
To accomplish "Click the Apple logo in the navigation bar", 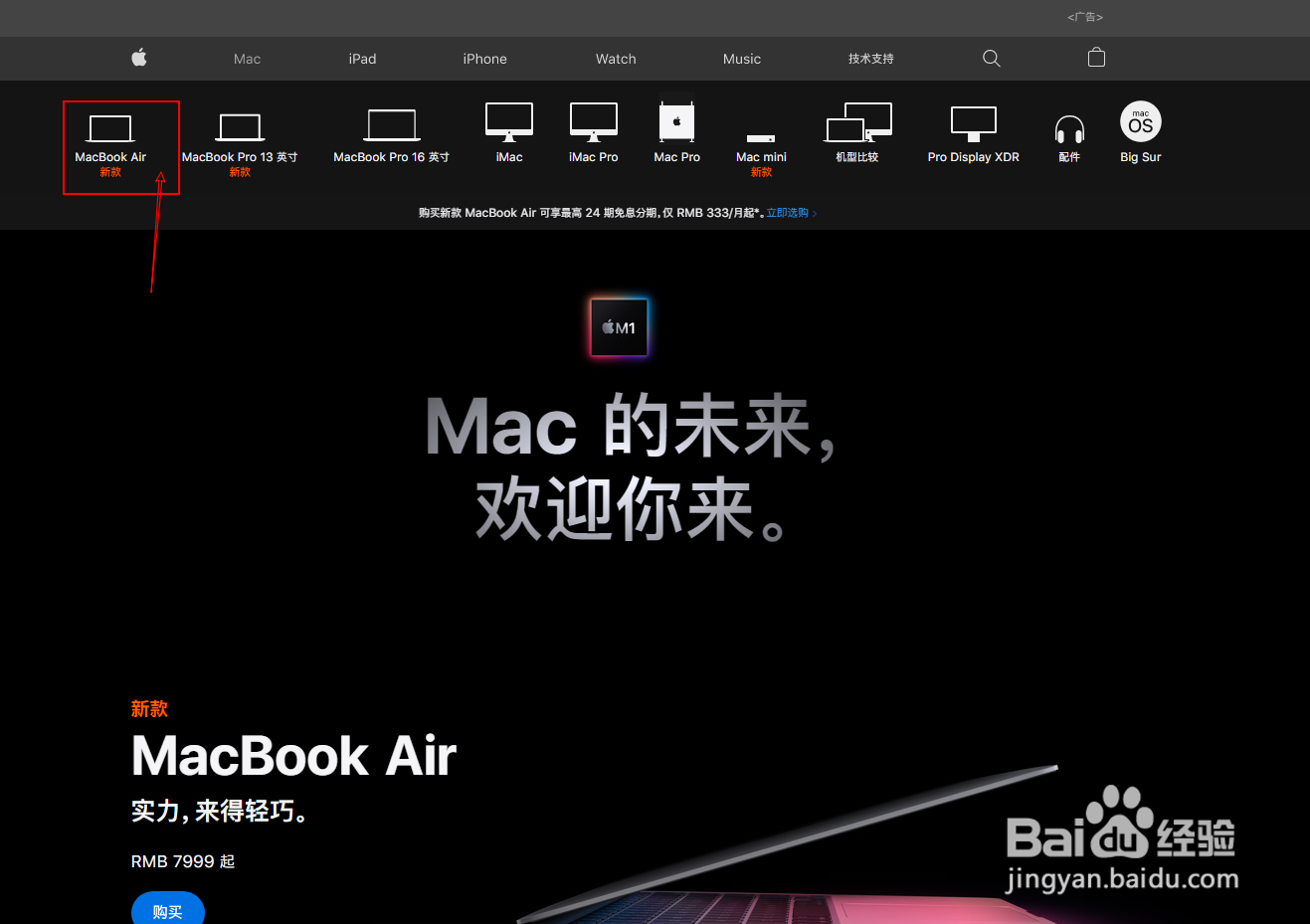I will click(x=139, y=58).
